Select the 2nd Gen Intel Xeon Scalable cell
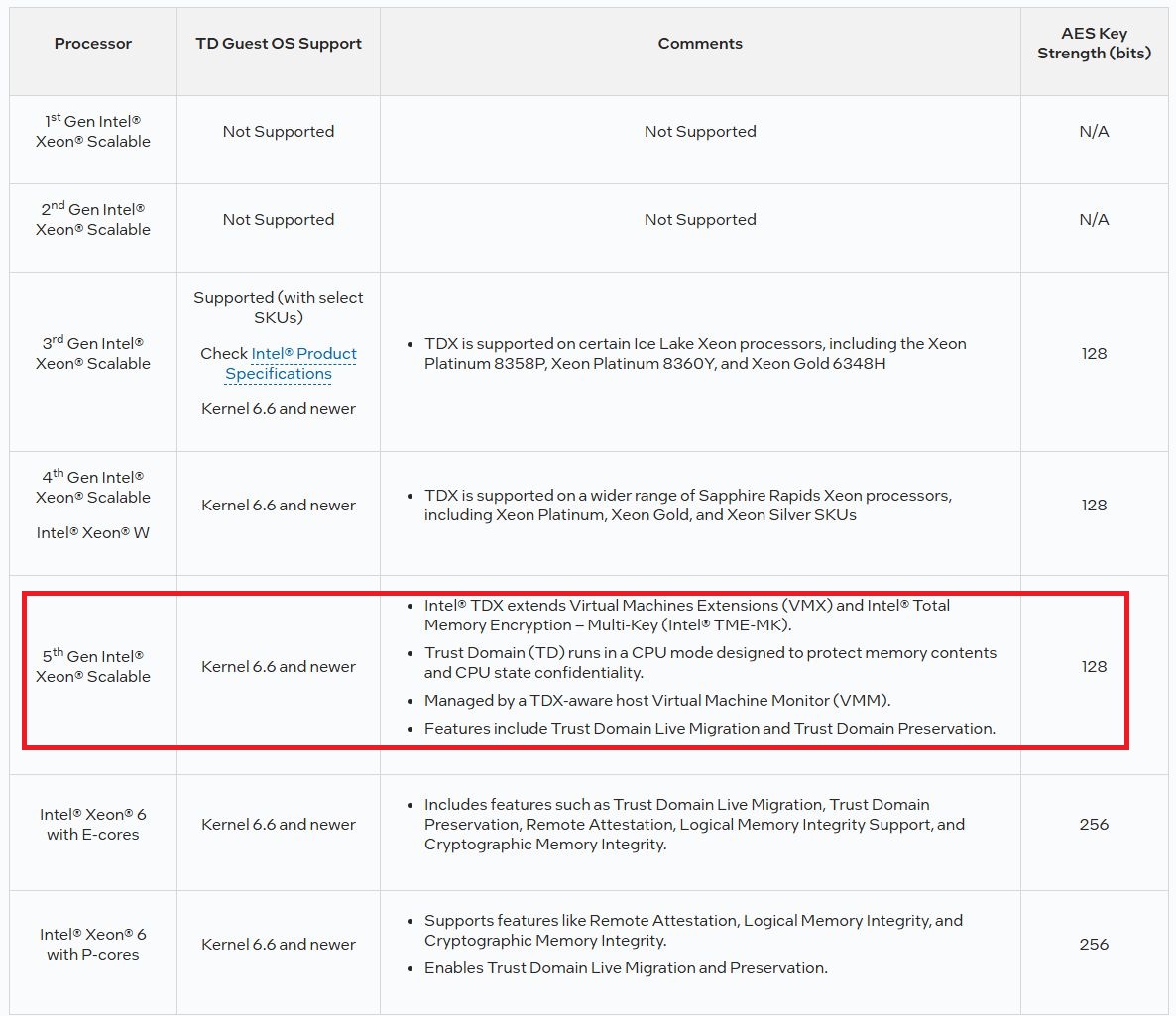The width and height of the screenshot is (1176, 1016). pos(93,219)
